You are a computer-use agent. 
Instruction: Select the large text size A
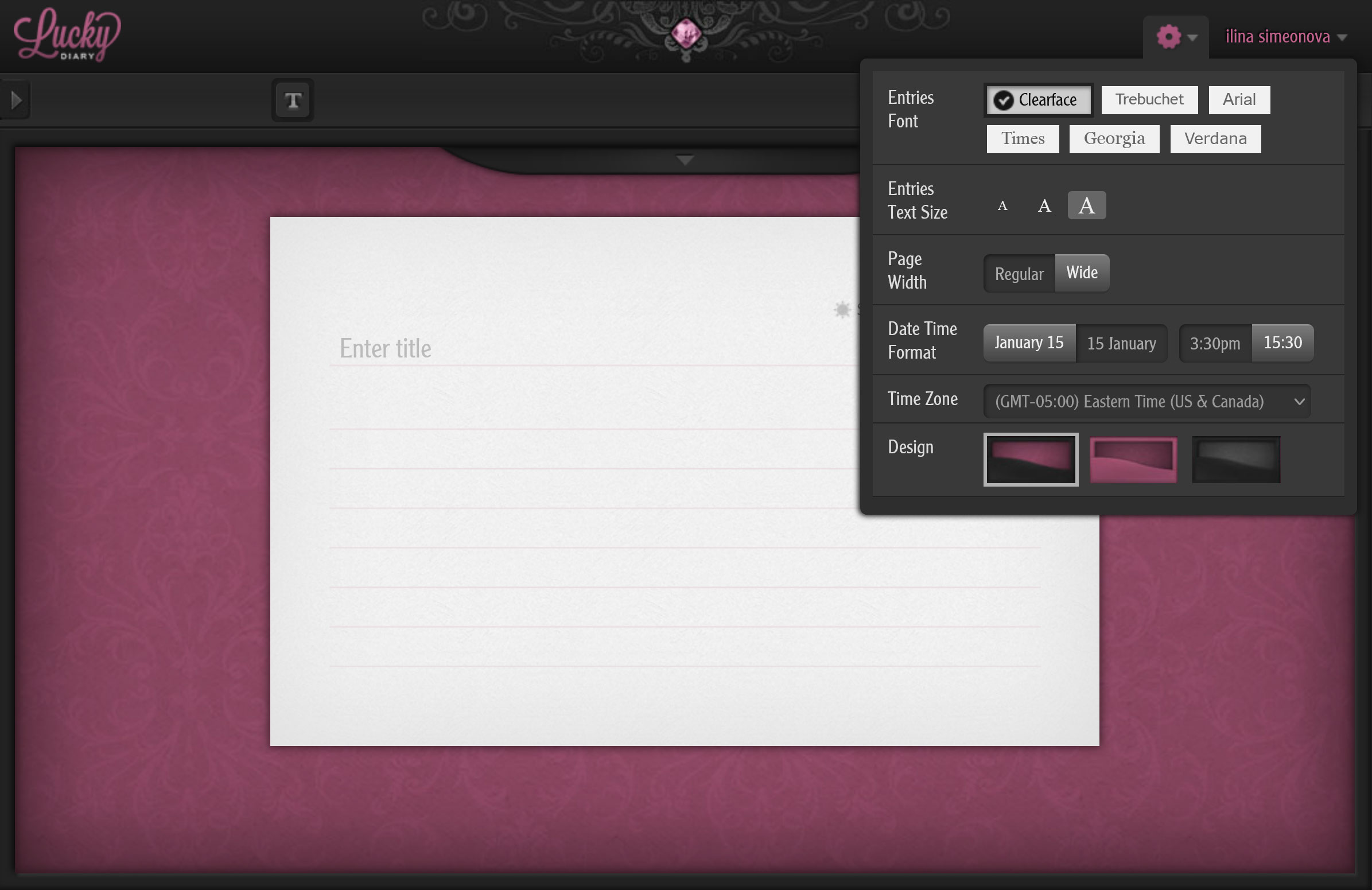pyautogui.click(x=1087, y=206)
